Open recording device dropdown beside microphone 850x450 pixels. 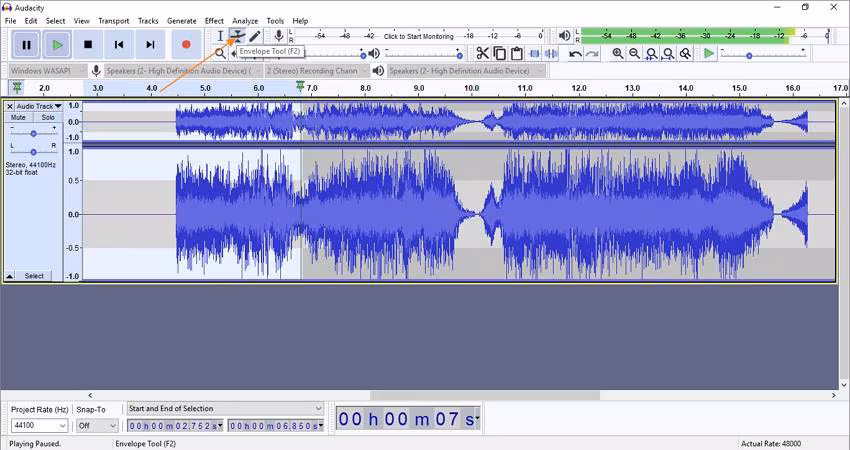click(183, 70)
